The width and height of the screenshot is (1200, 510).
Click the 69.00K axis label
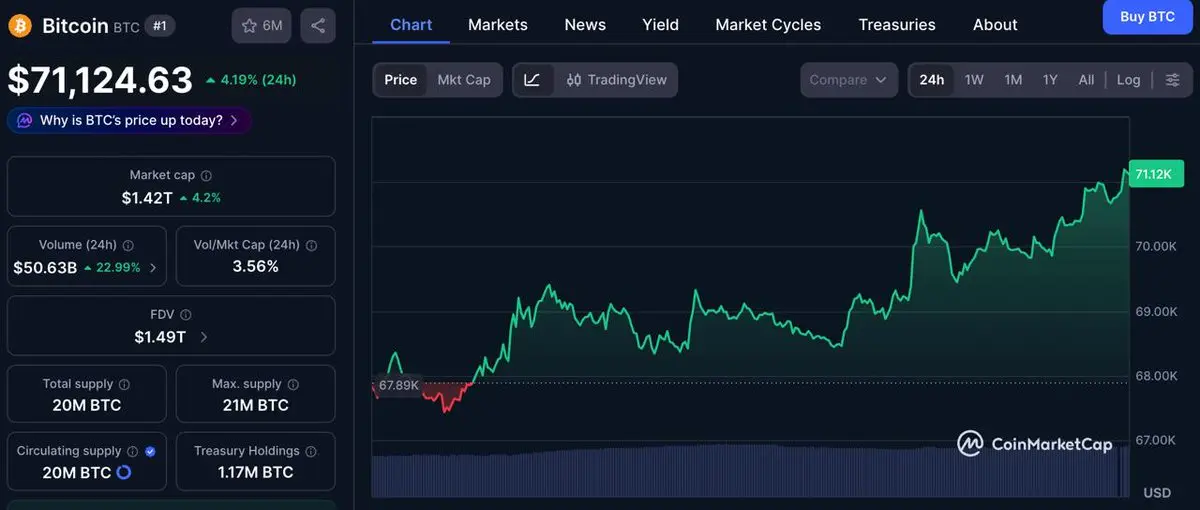pos(1157,311)
